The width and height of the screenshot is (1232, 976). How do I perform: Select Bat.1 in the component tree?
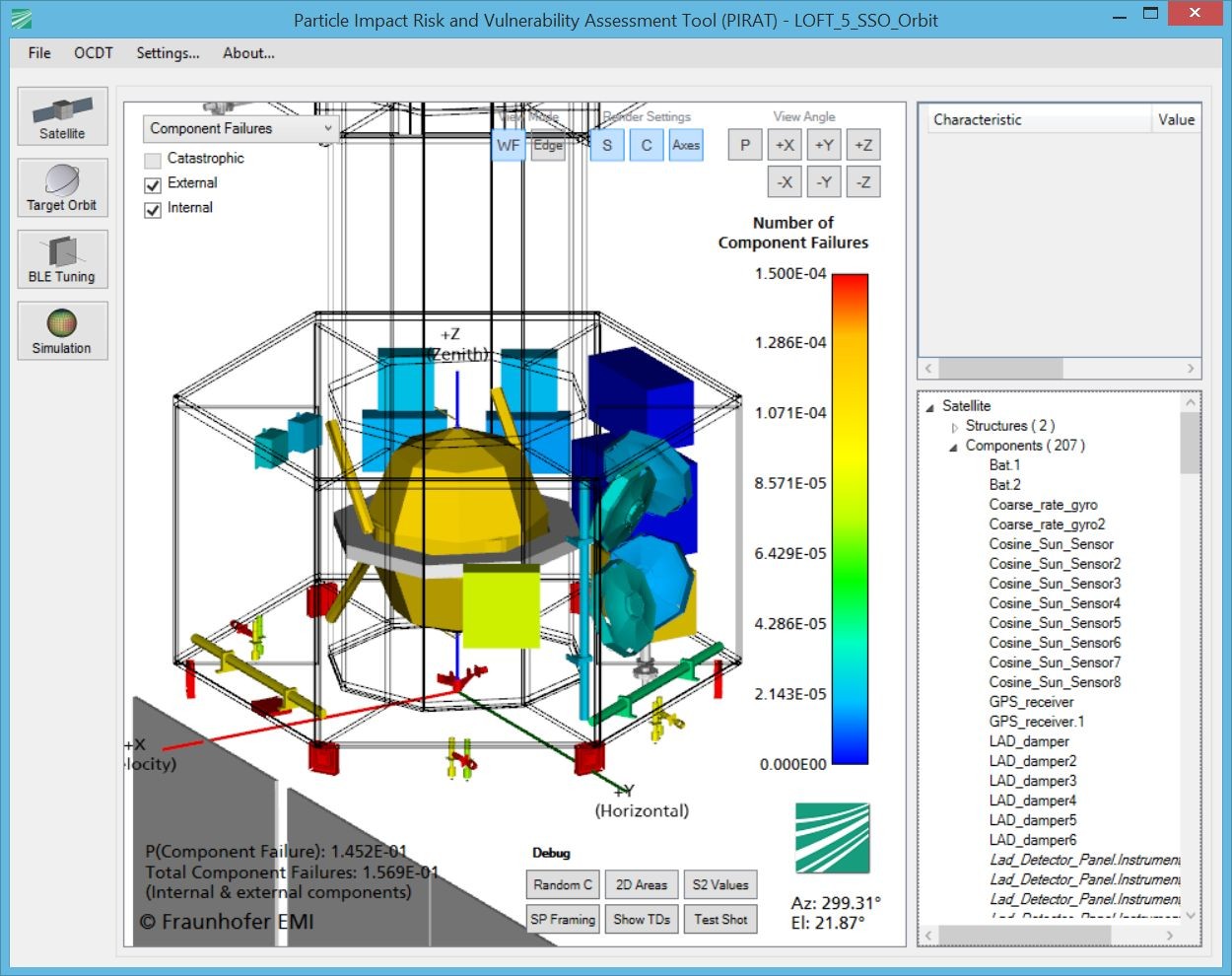[x=1004, y=465]
